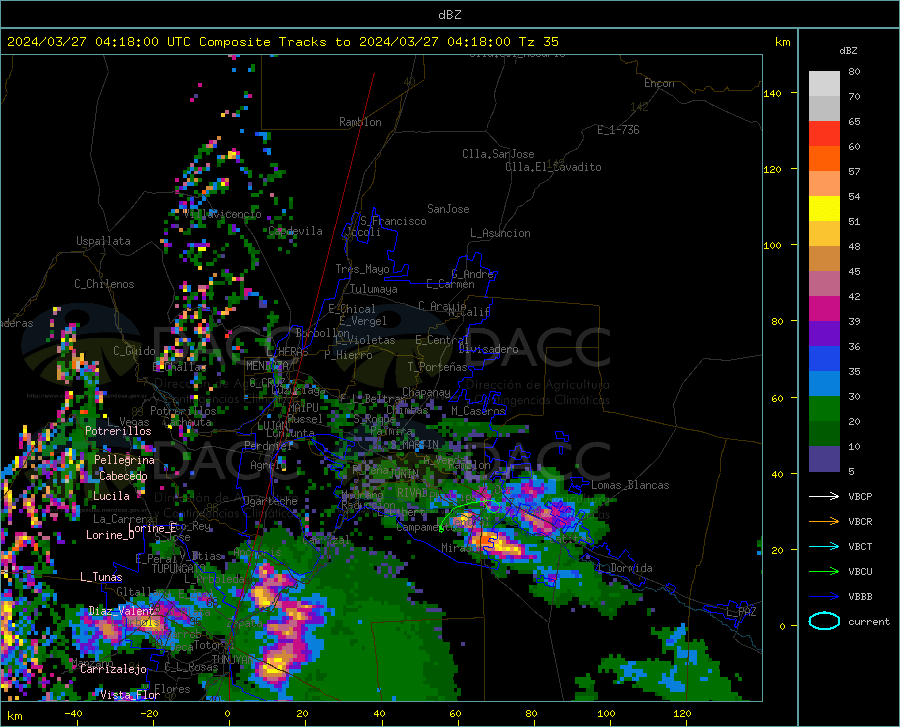Screen dimensions: 900x727
Task: Click the 'Tres_Mayo' map label
Action: pyautogui.click(x=362, y=269)
